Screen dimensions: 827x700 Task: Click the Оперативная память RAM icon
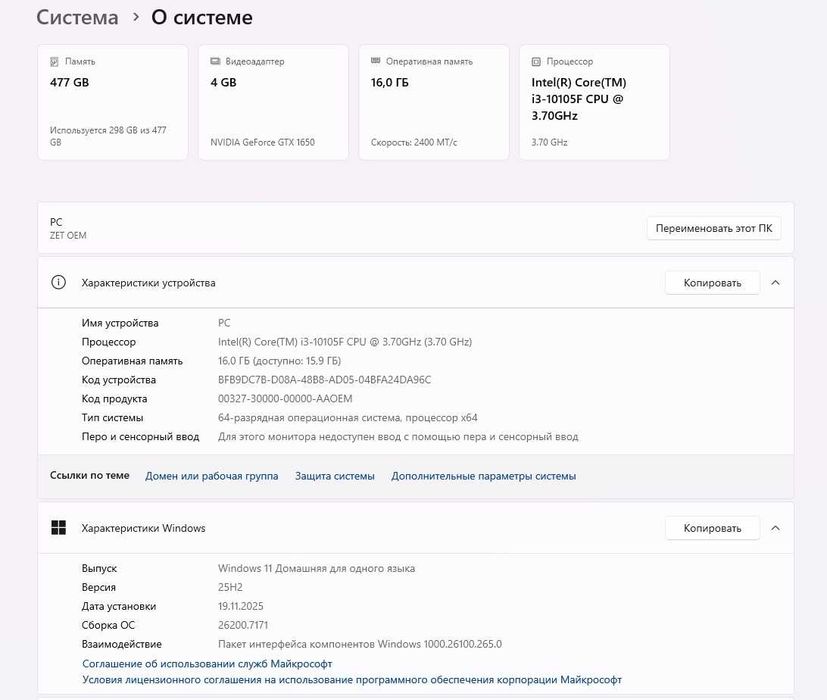(x=376, y=61)
